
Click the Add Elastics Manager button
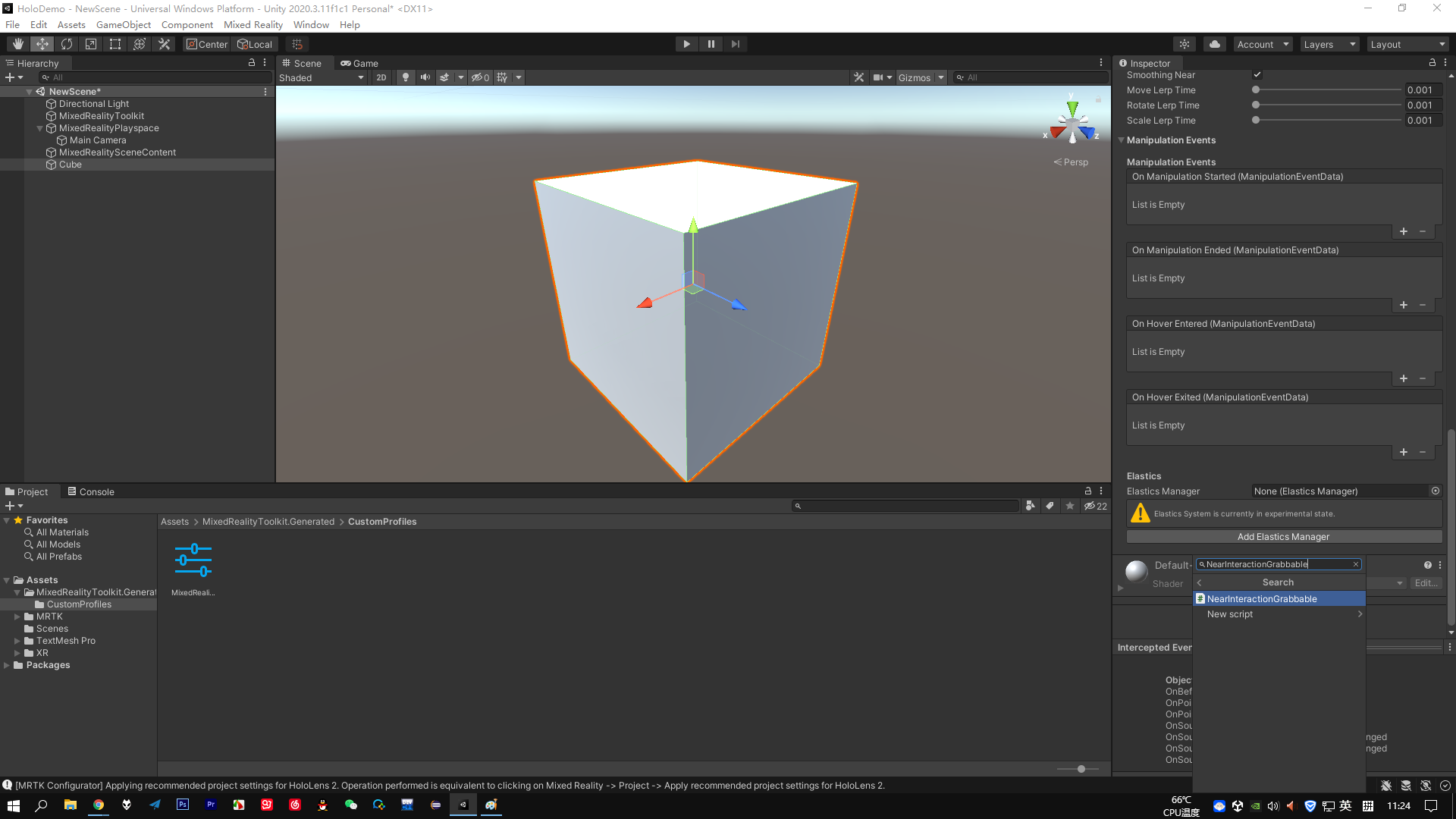tap(1283, 536)
